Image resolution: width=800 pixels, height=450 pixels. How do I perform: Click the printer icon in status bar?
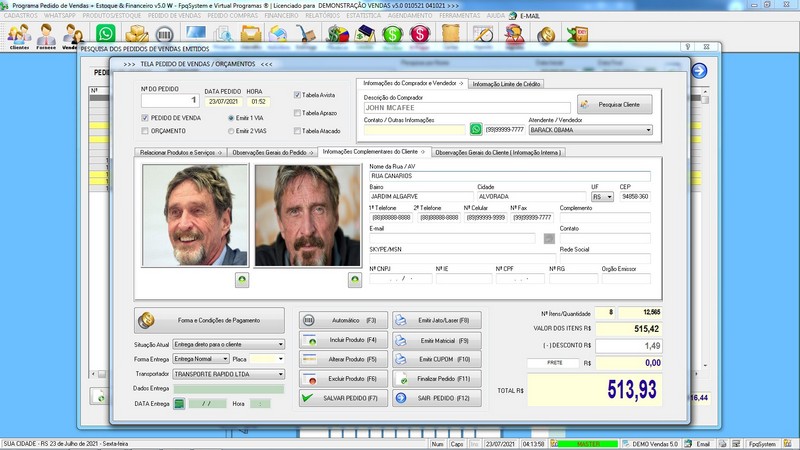pos(723,444)
